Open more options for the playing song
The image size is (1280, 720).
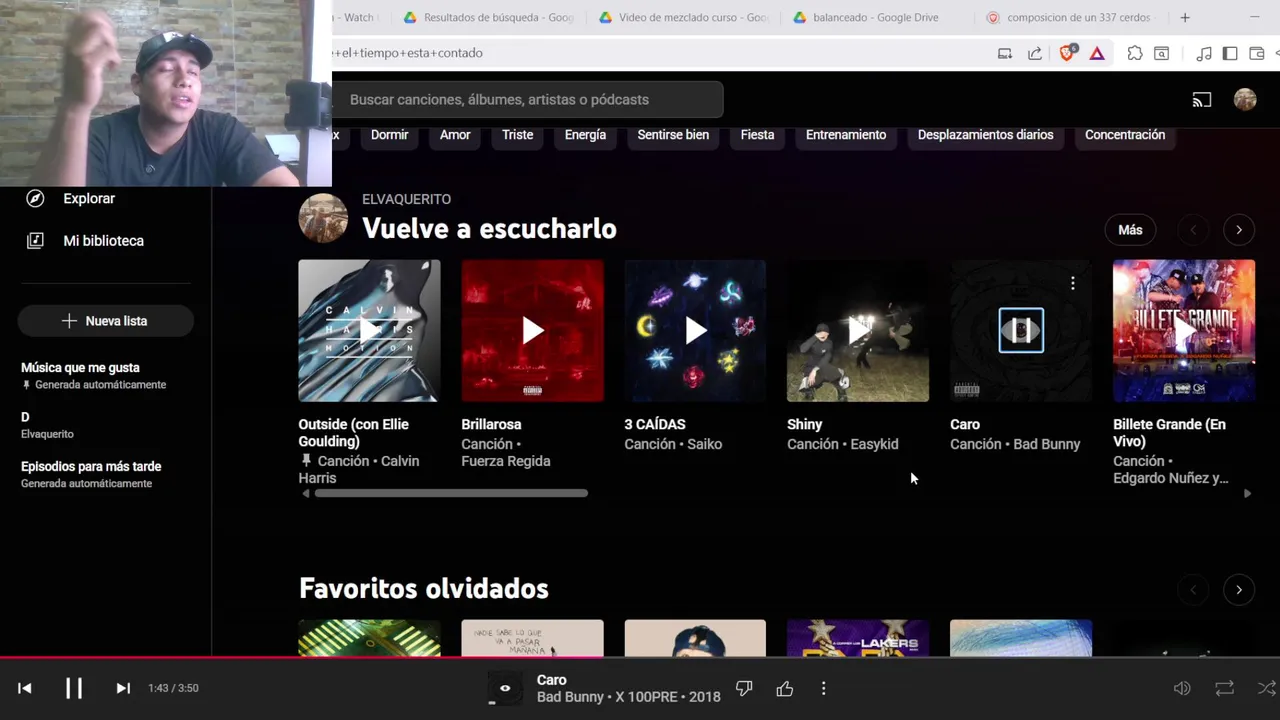[x=823, y=688]
